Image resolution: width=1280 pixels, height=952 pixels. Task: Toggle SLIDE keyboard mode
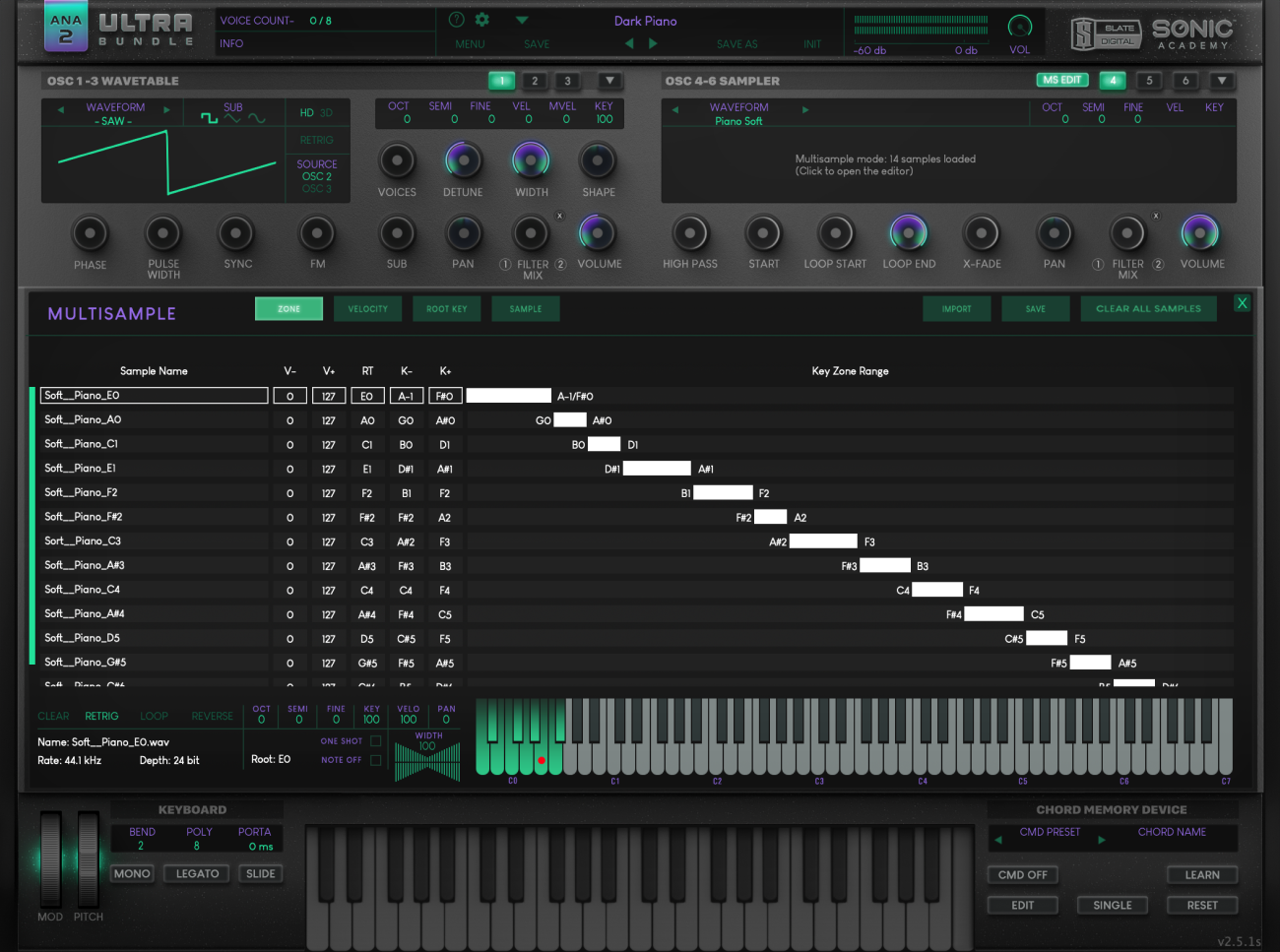[261, 873]
